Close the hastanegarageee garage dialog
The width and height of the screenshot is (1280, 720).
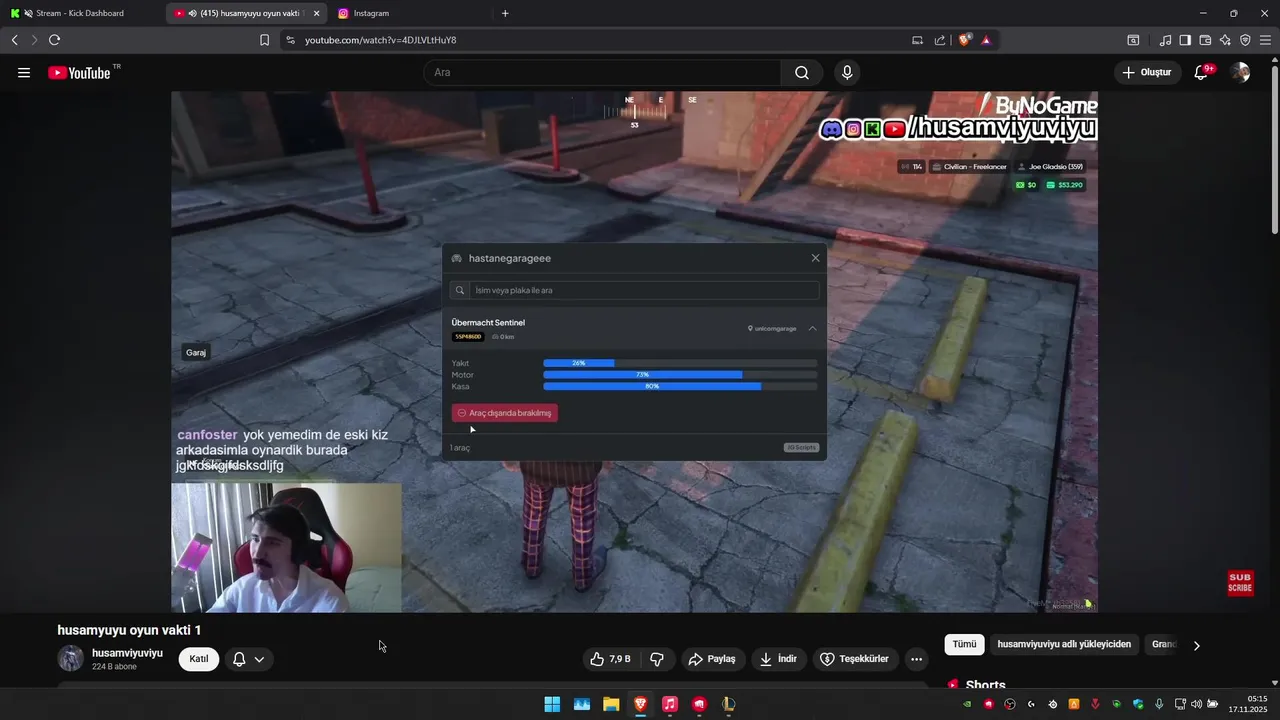815,258
